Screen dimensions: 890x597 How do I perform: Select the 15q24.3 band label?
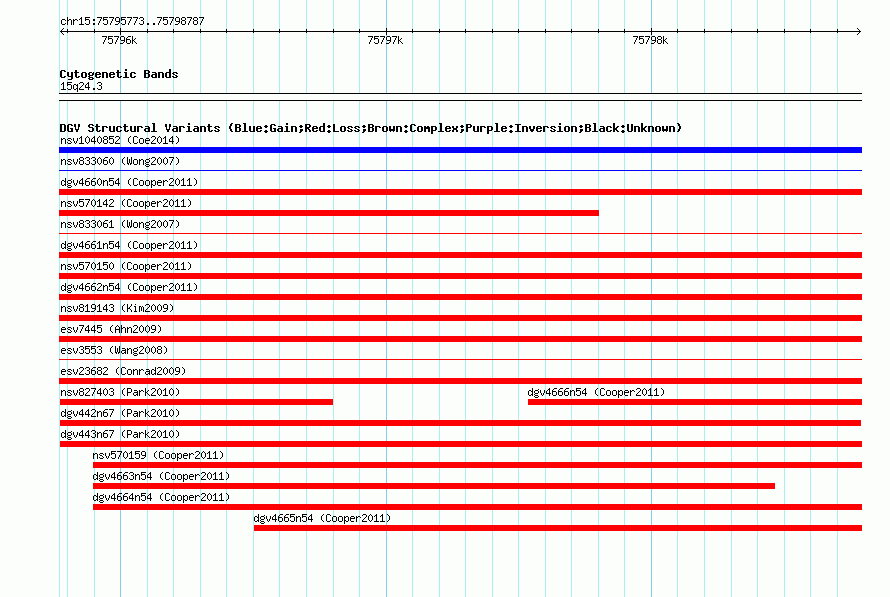pyautogui.click(x=81, y=86)
